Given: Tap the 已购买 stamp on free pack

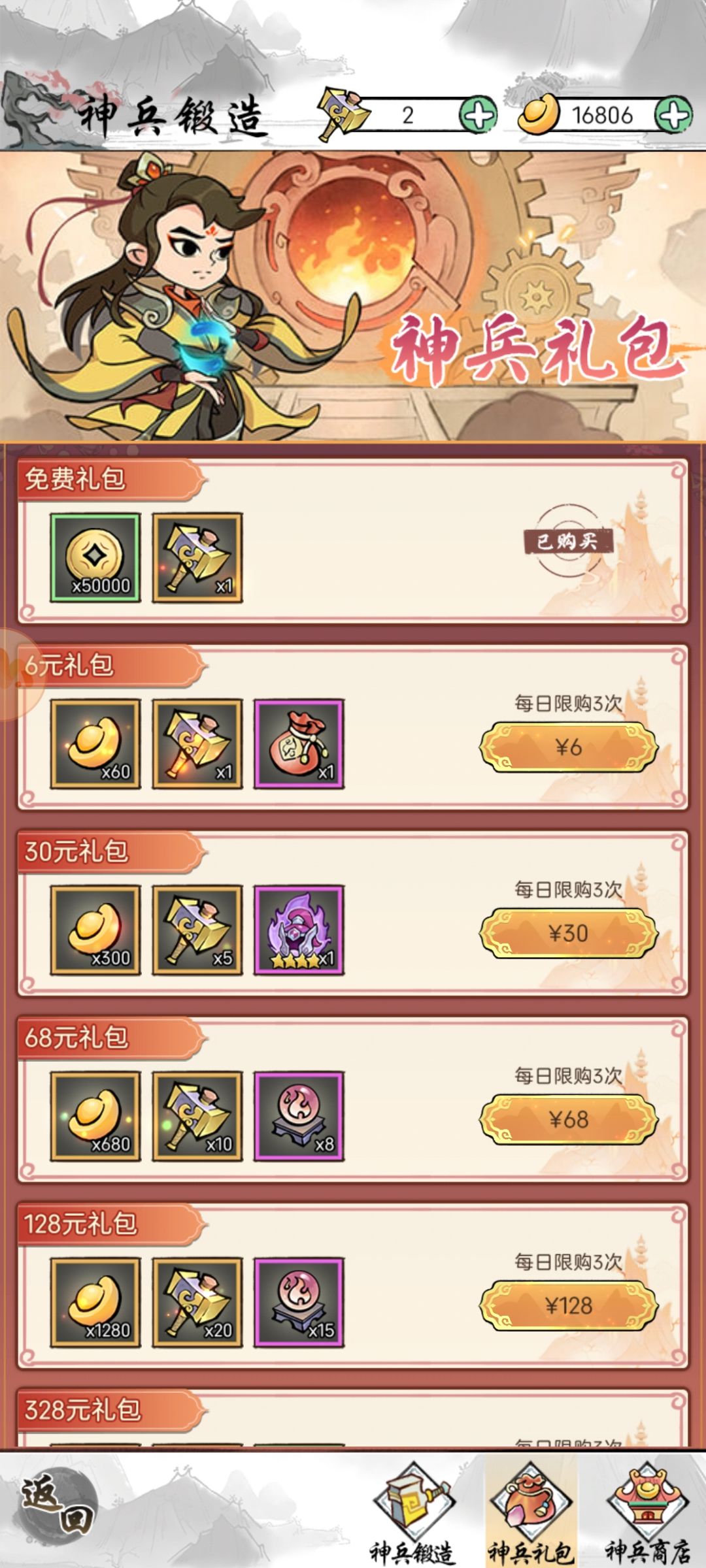Looking at the screenshot, I should point(567,541).
